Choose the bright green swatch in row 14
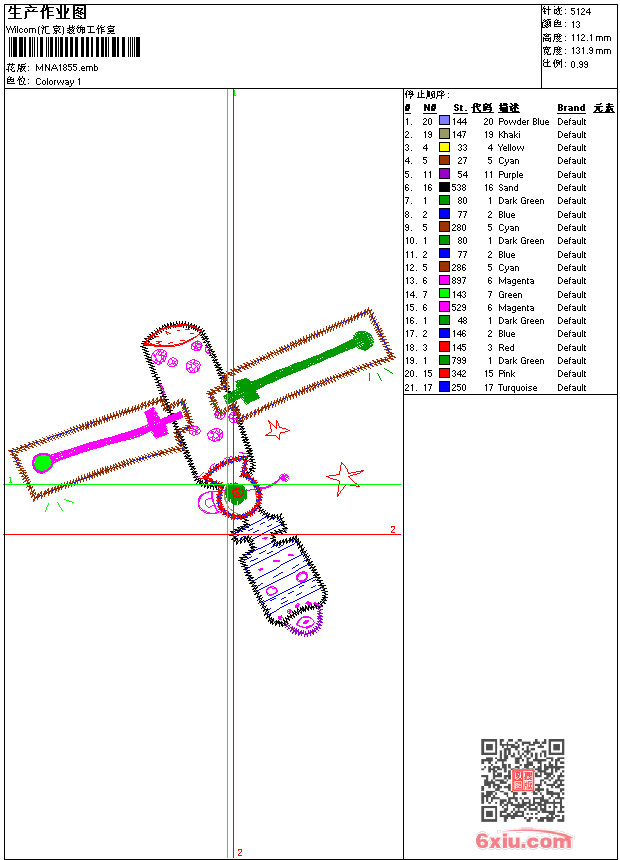620x860 pixels. tap(444, 294)
